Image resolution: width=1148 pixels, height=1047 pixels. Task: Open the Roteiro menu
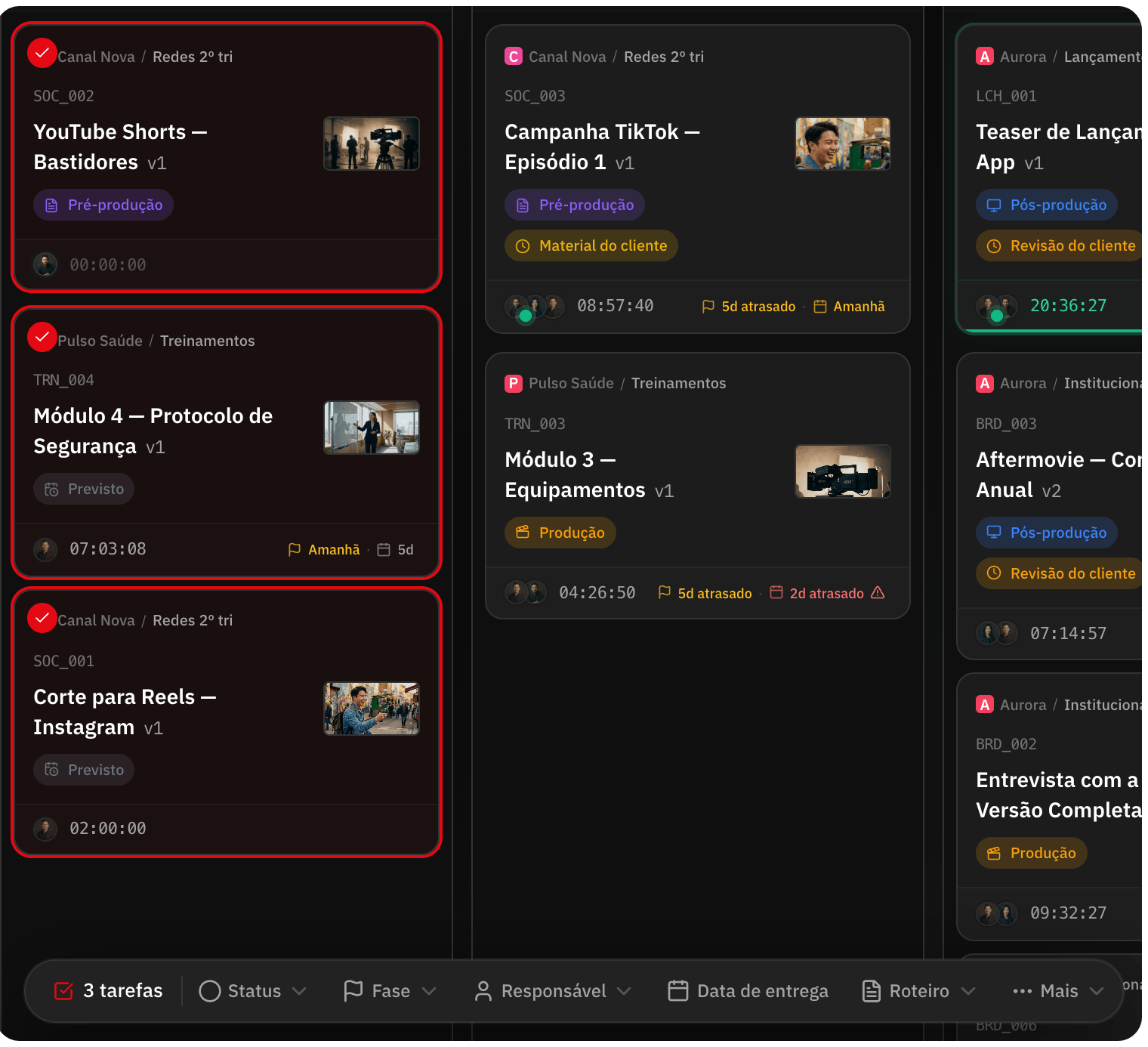pyautogui.click(x=919, y=991)
